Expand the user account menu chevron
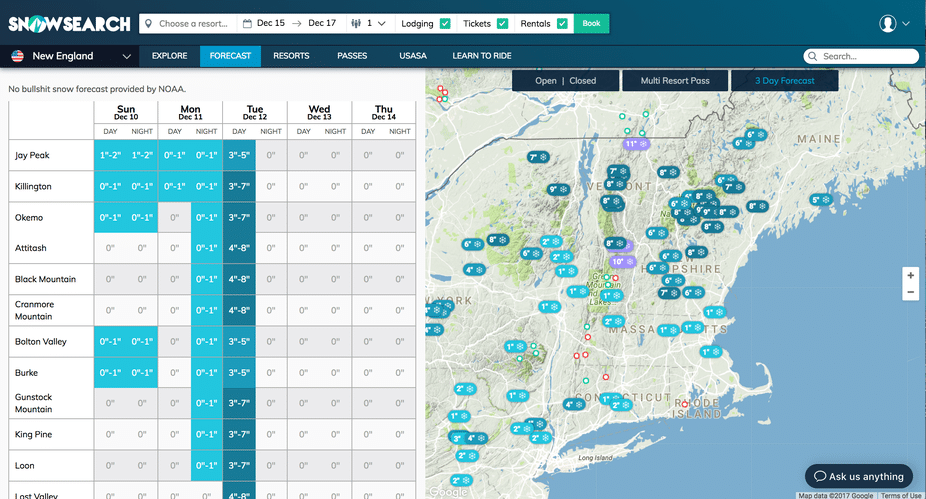The image size is (926, 499). [906, 24]
